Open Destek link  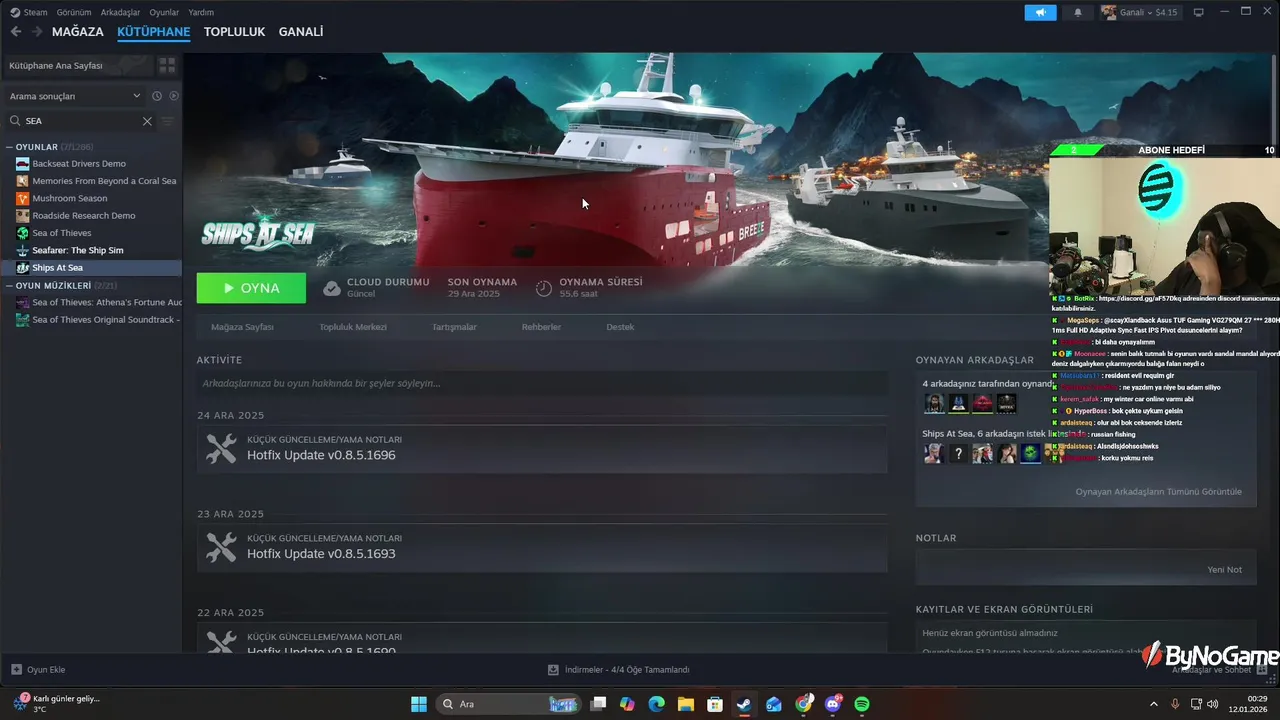(x=620, y=327)
